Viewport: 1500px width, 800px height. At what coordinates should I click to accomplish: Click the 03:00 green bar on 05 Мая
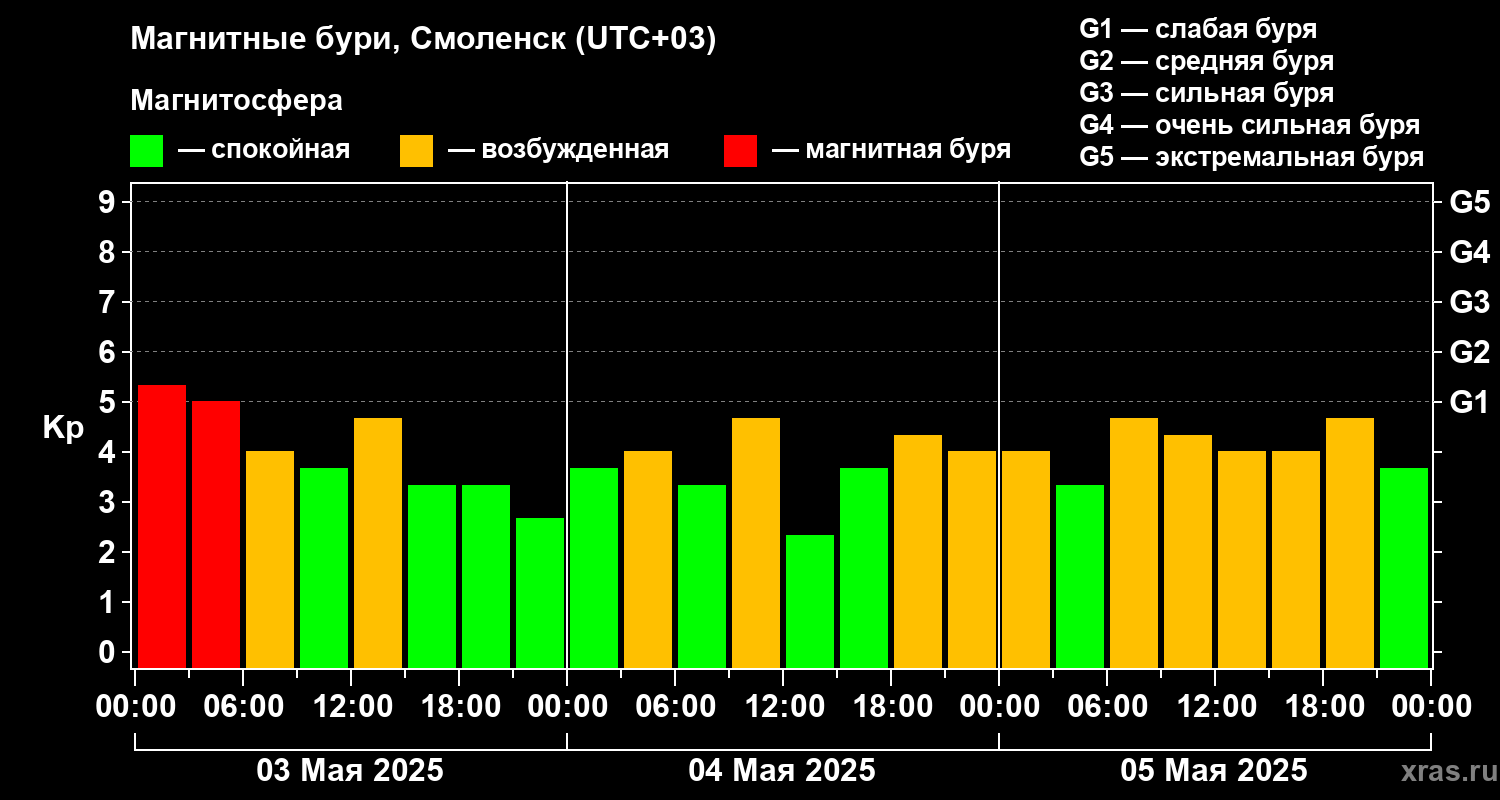coord(1080,576)
